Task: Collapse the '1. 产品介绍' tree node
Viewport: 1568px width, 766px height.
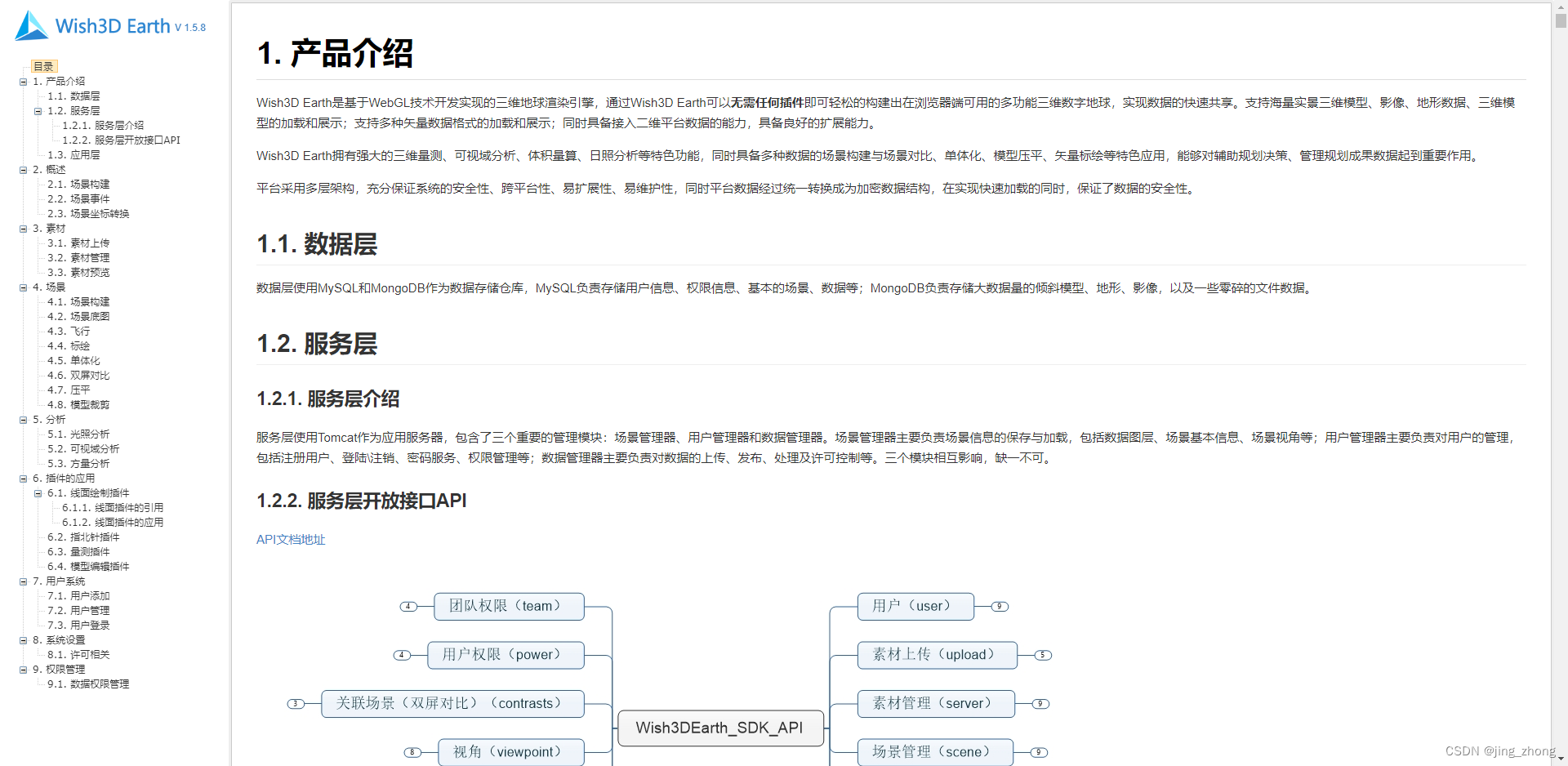Action: (24, 82)
